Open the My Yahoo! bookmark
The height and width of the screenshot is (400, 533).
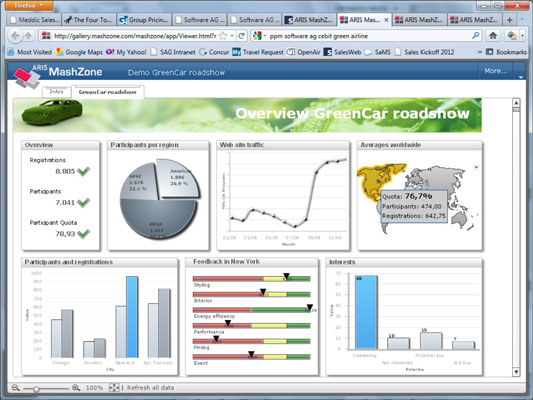tap(126, 52)
